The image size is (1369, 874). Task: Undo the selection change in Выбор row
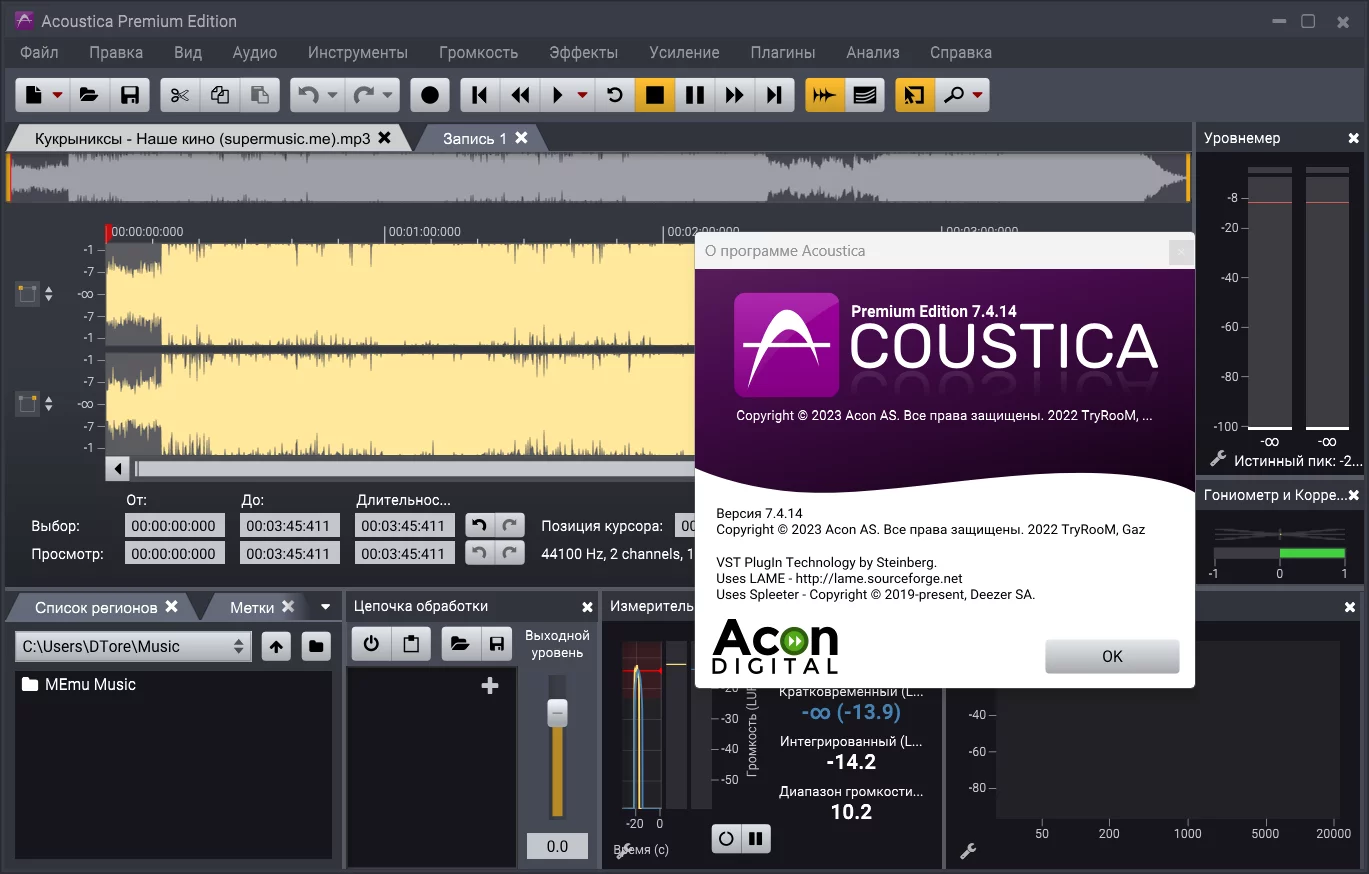click(x=481, y=525)
